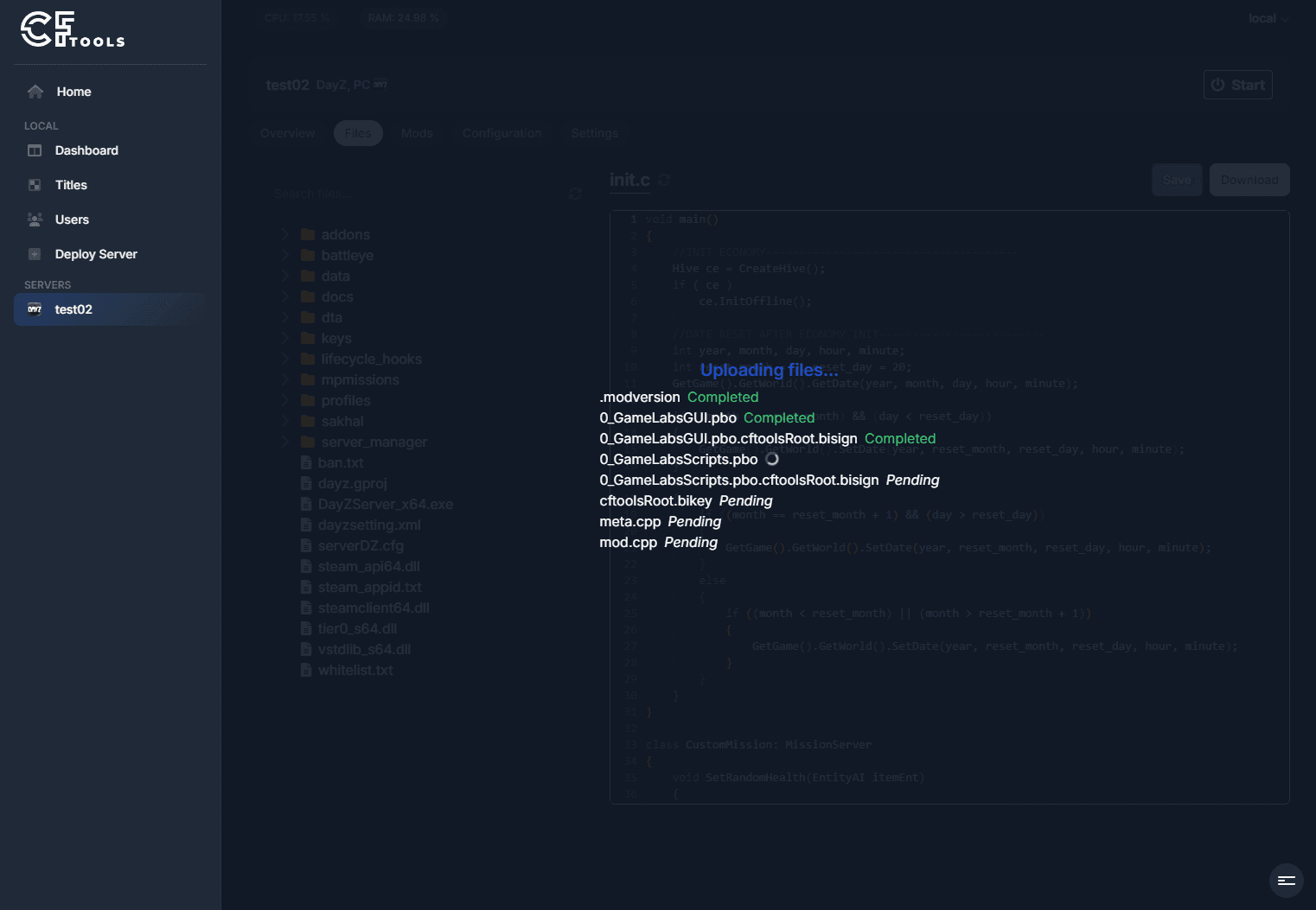Click the Dashboard panel icon
The image size is (1316, 910).
[x=35, y=150]
